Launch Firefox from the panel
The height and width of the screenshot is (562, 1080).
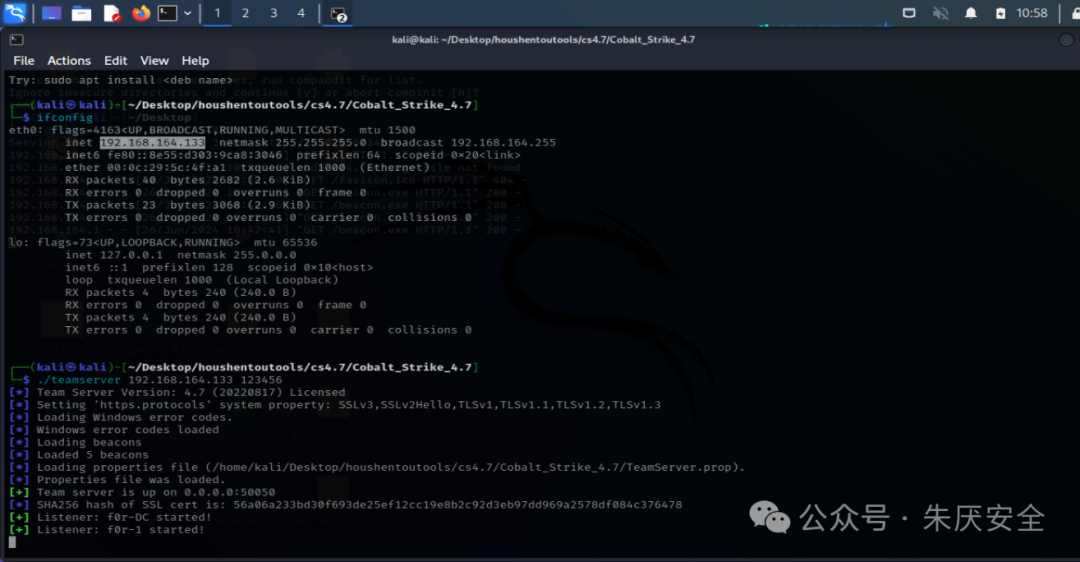[x=141, y=13]
